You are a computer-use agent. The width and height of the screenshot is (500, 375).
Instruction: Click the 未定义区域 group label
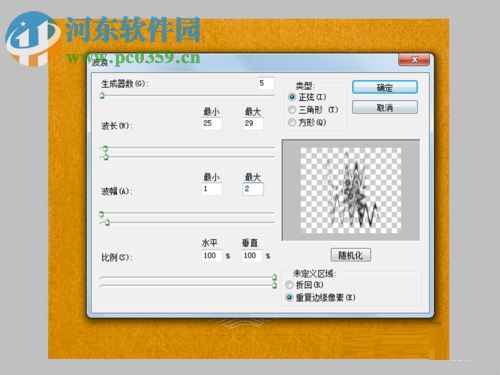[x=314, y=274]
